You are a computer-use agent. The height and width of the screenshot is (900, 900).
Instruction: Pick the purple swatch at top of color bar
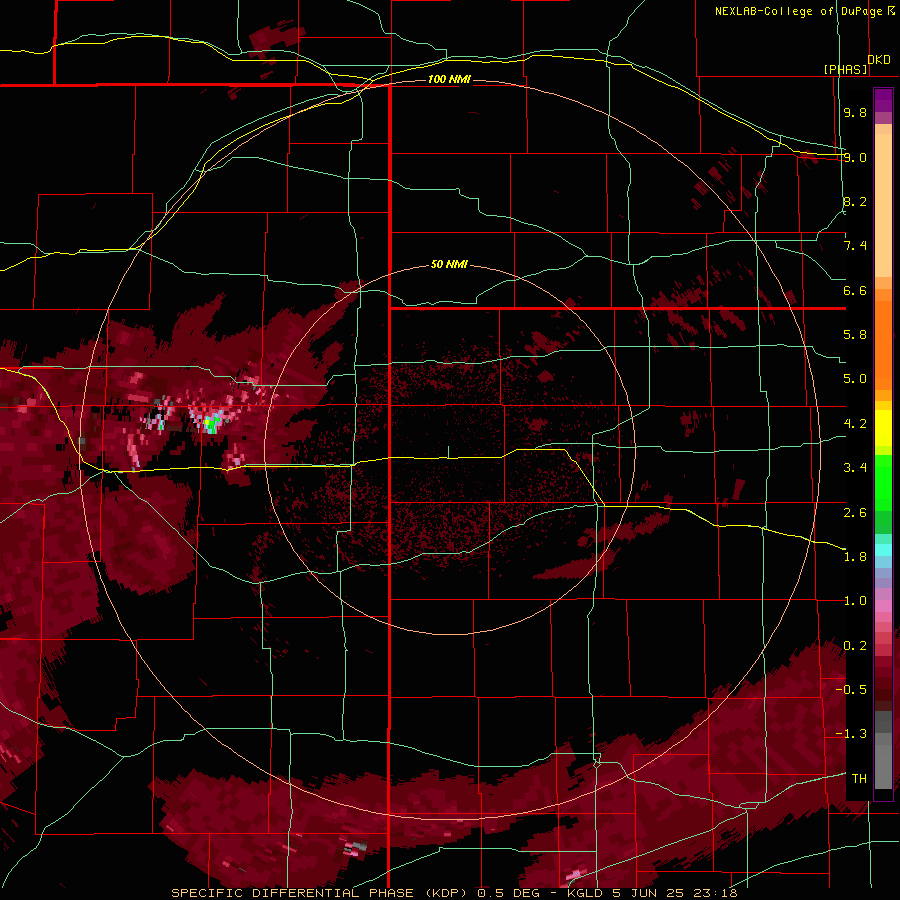pos(883,100)
